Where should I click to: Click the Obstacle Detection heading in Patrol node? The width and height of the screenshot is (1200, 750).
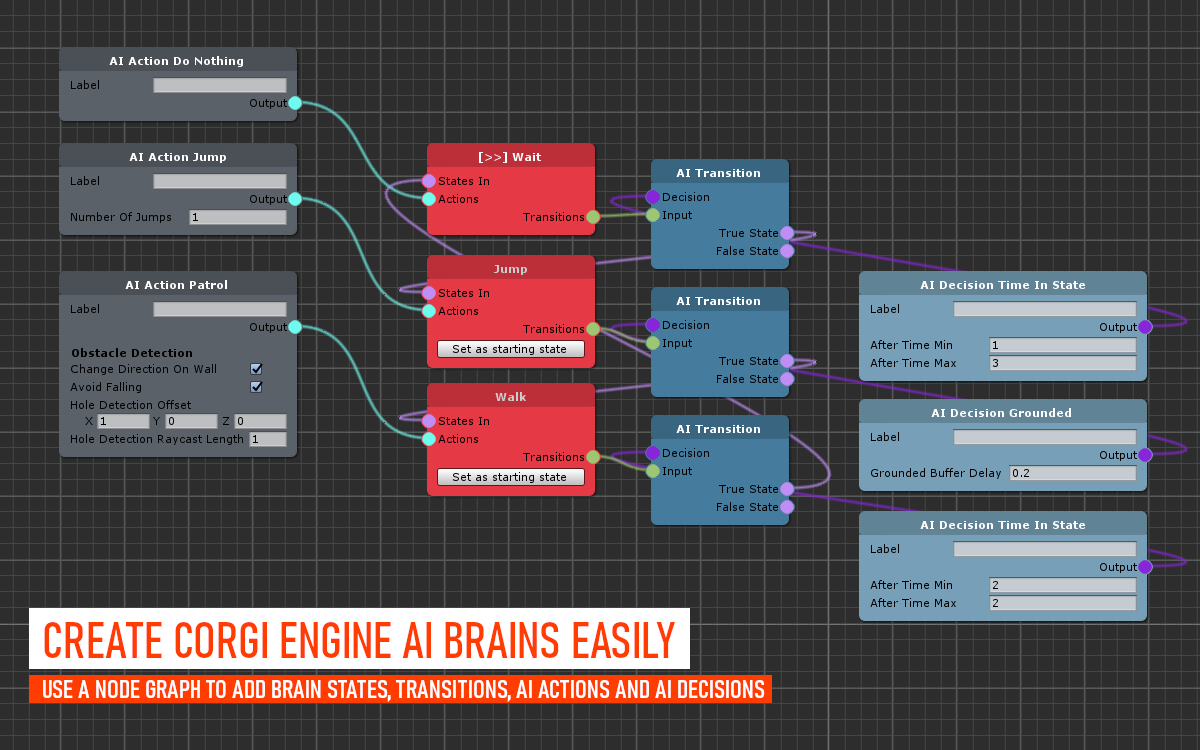132,353
